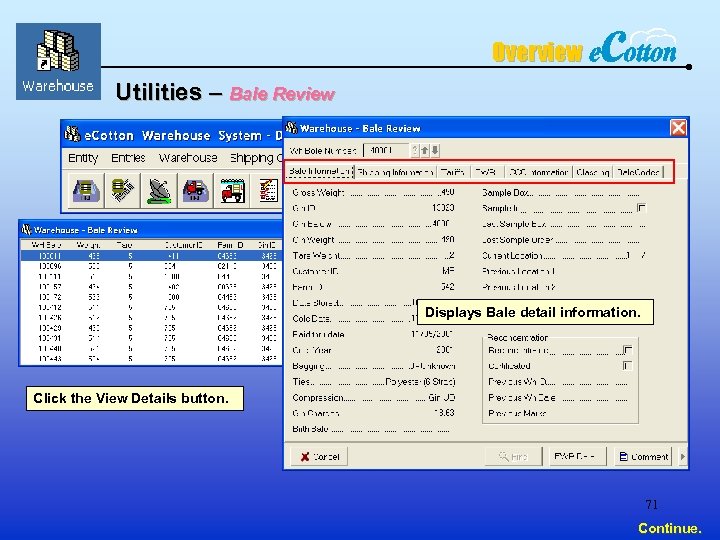Click the Bale Review list window title icon
The image size is (720, 540).
pyautogui.click(x=27, y=229)
